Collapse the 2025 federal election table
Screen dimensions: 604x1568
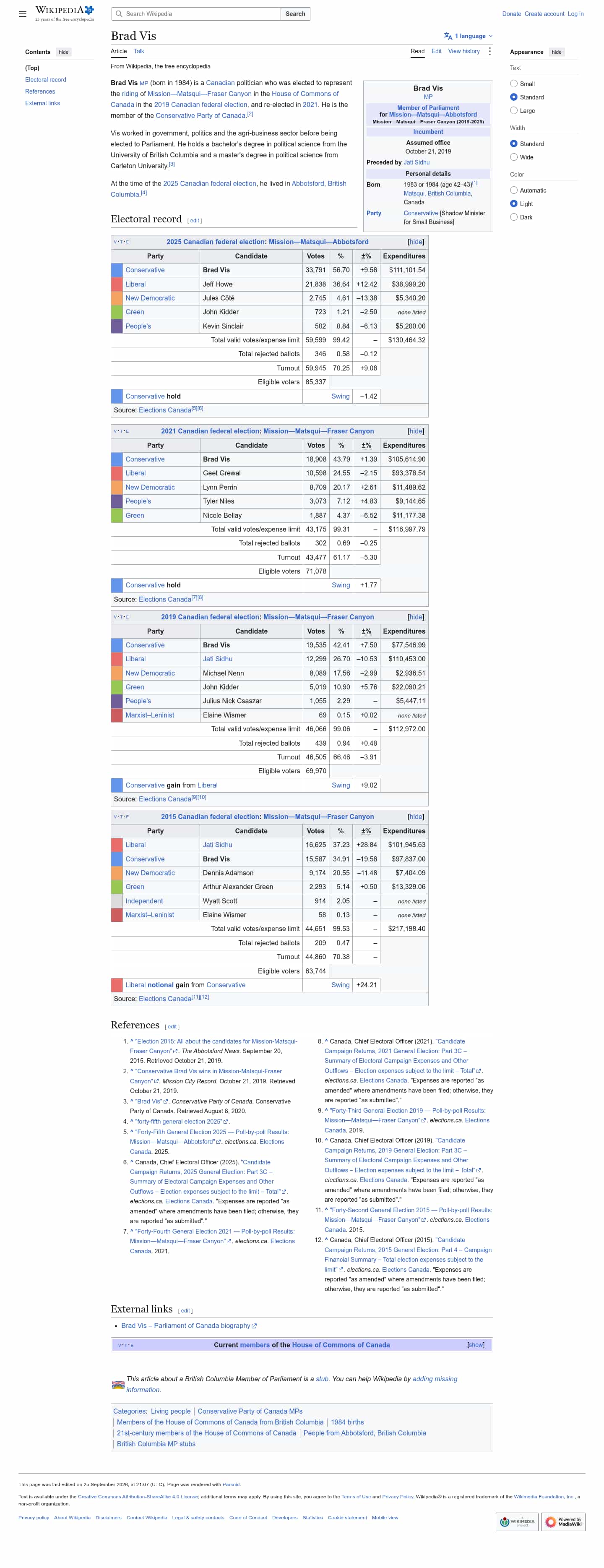click(416, 242)
